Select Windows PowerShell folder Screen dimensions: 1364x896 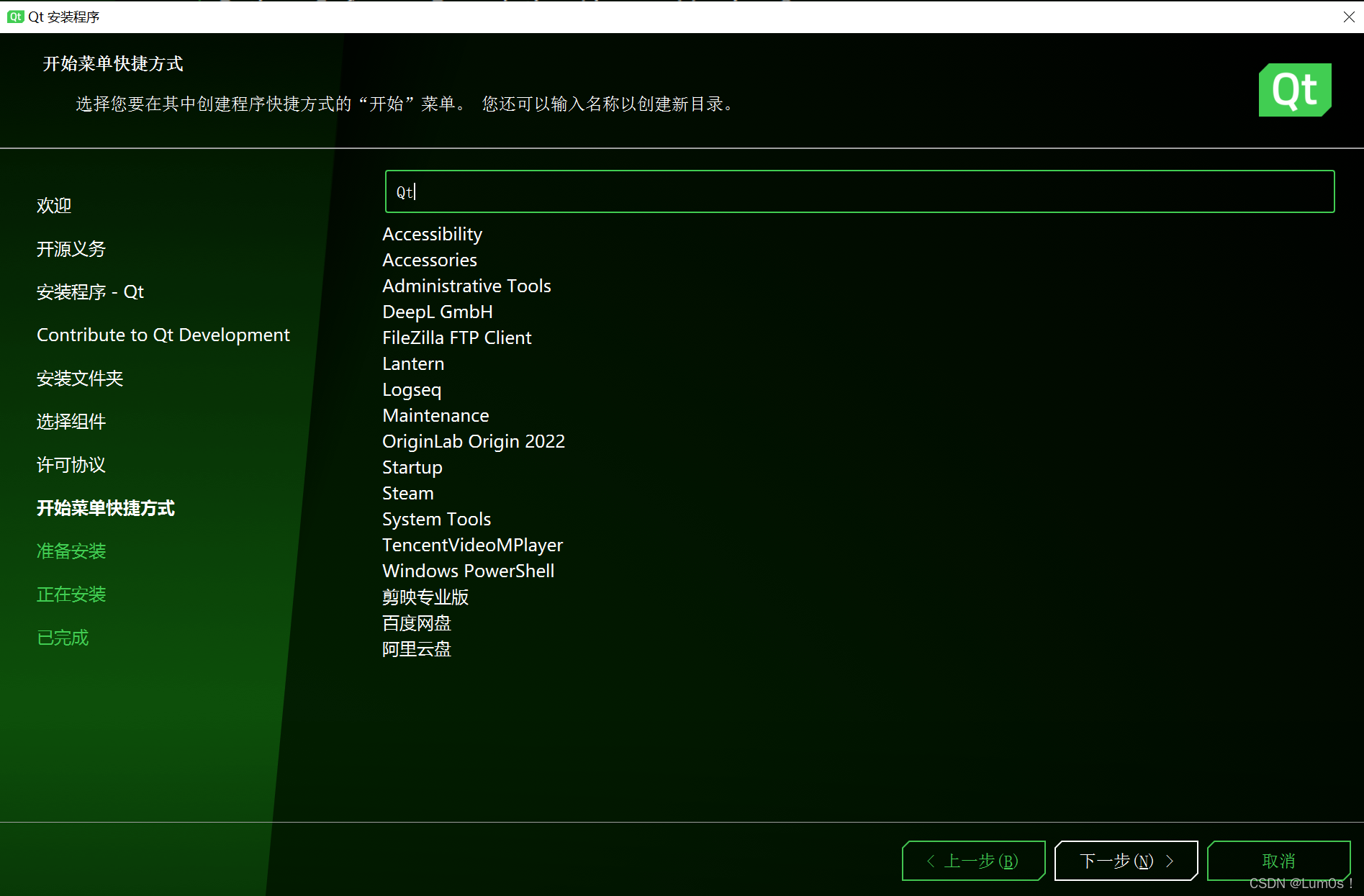coord(469,571)
